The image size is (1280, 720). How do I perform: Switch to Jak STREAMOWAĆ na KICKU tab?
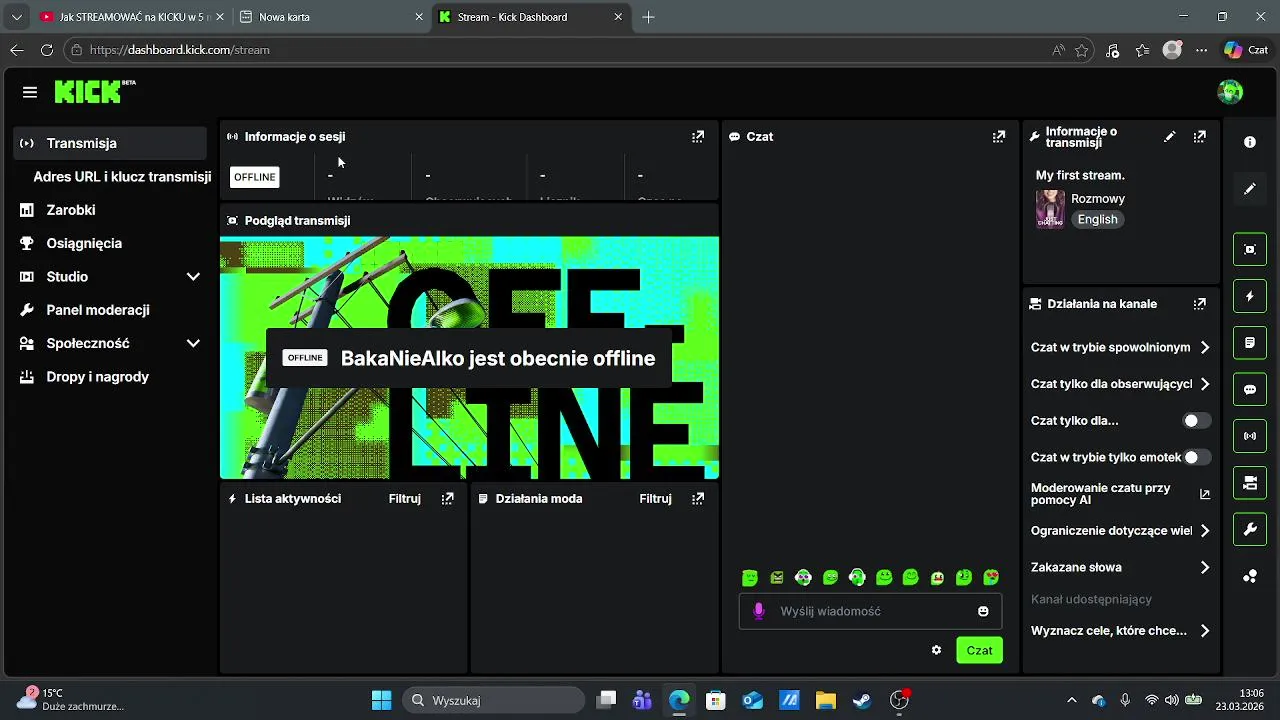(131, 17)
